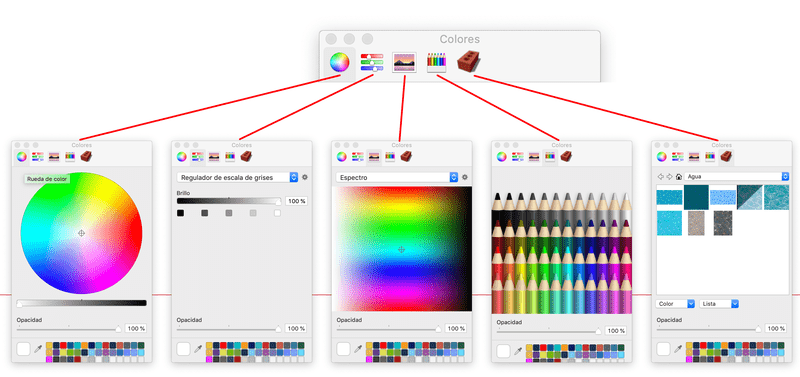Screen dimensions: 800x377
Task: Pick the eyedropper in pencils window
Action: tap(518, 351)
